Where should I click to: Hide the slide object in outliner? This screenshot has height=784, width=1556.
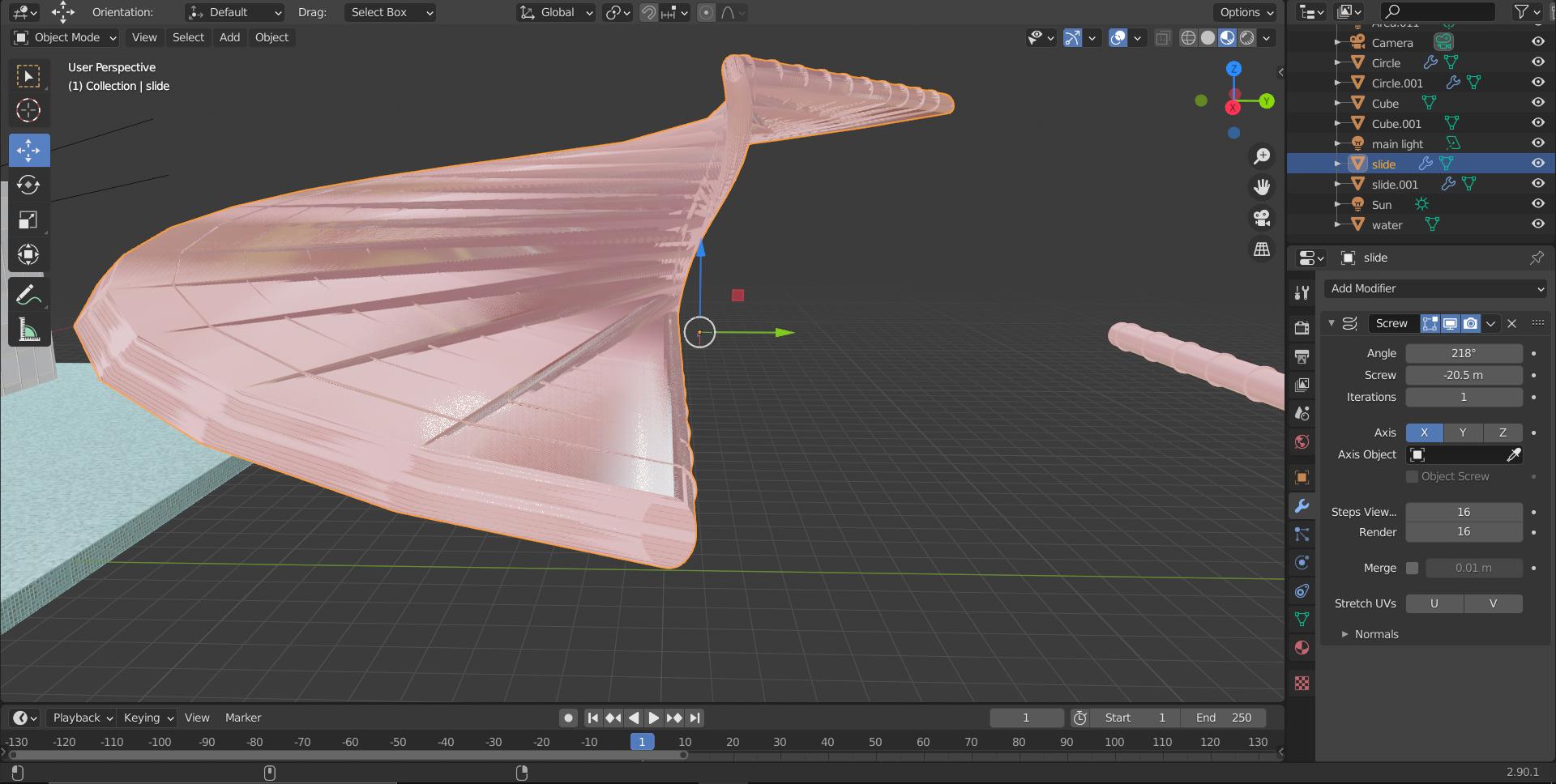point(1537,164)
